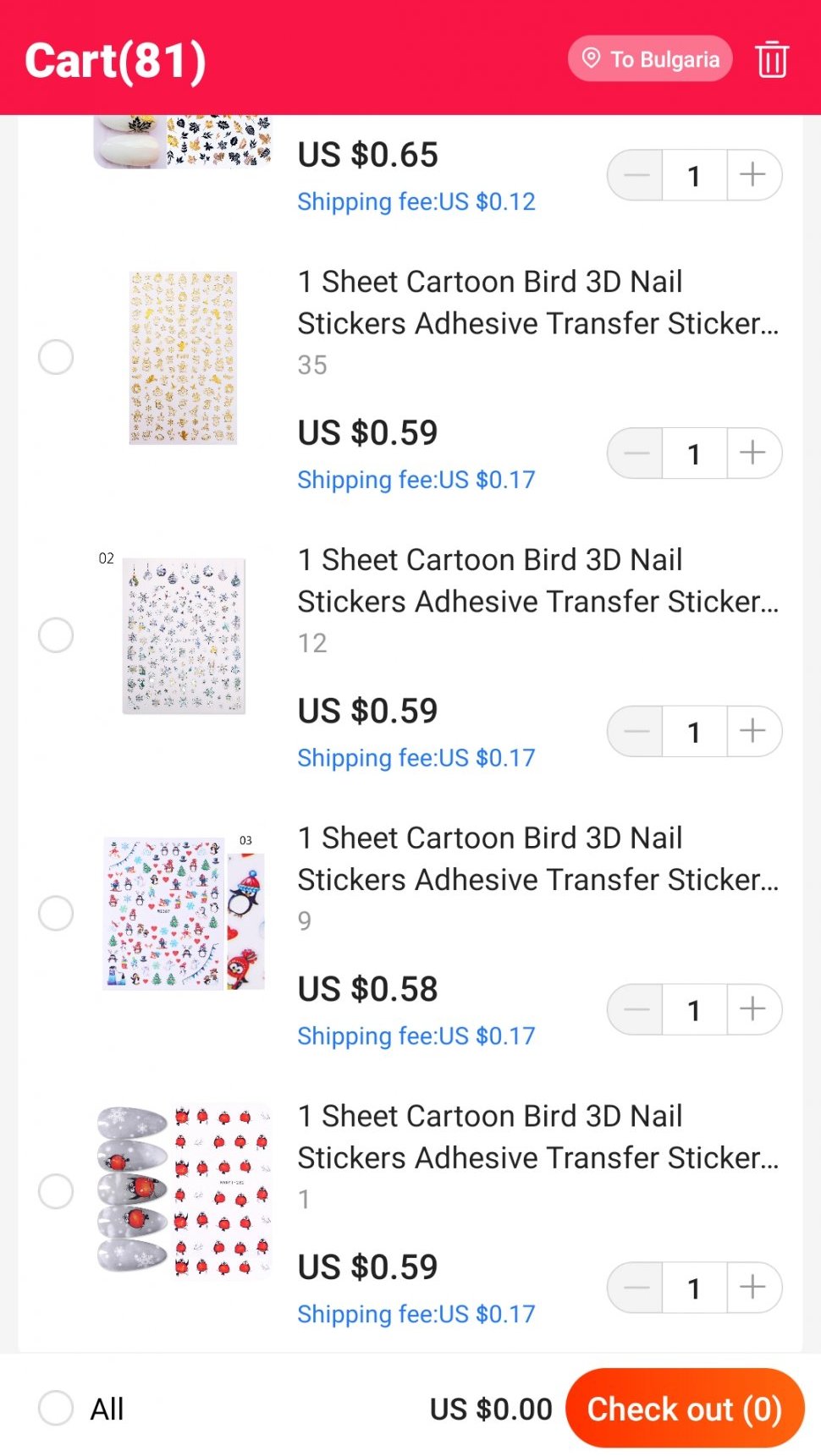Increase quantity of the US $0.65 item

[752, 175]
